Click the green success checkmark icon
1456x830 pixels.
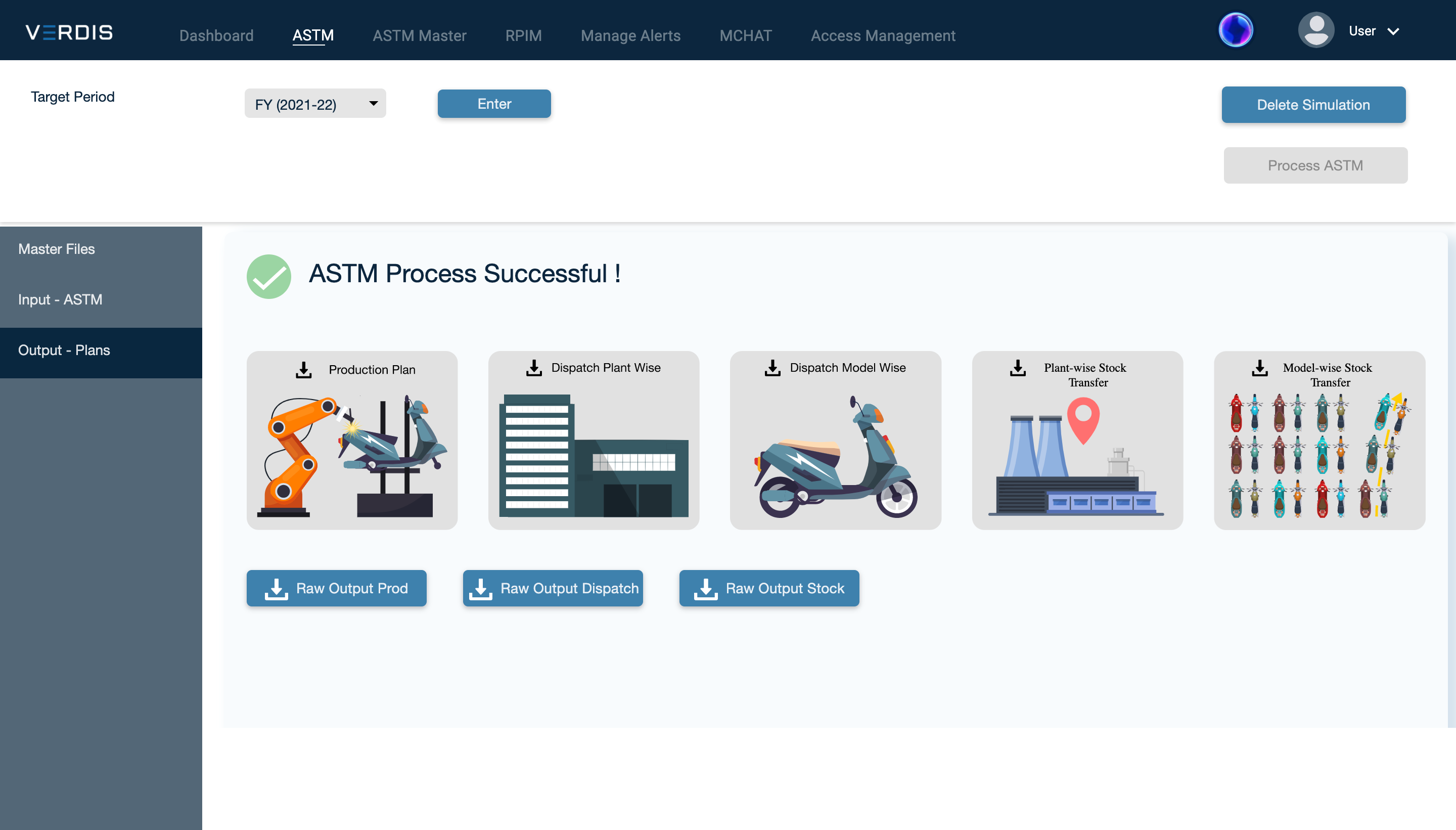click(x=269, y=277)
